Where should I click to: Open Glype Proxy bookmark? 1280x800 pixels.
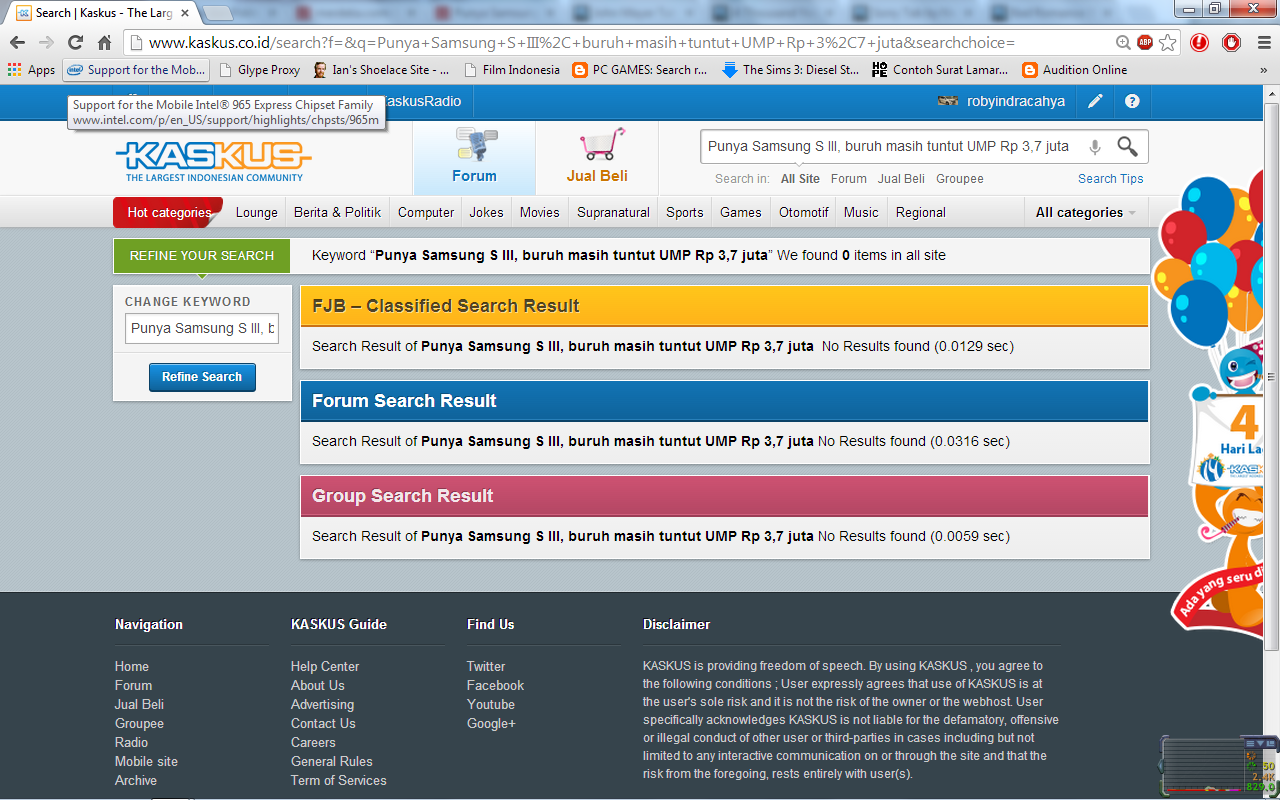(x=258, y=70)
